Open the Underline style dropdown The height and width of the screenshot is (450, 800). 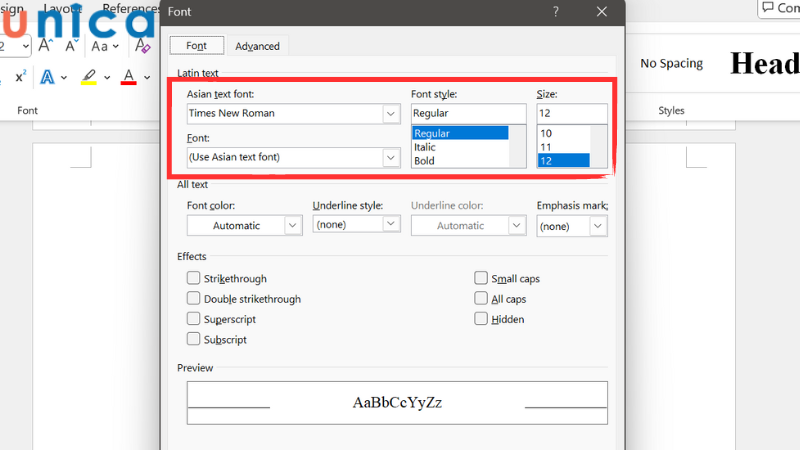coord(356,224)
